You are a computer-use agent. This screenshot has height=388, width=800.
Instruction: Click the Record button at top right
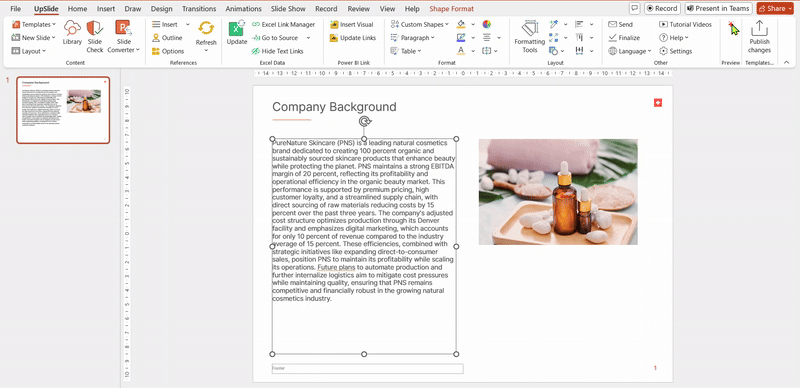(x=662, y=8)
